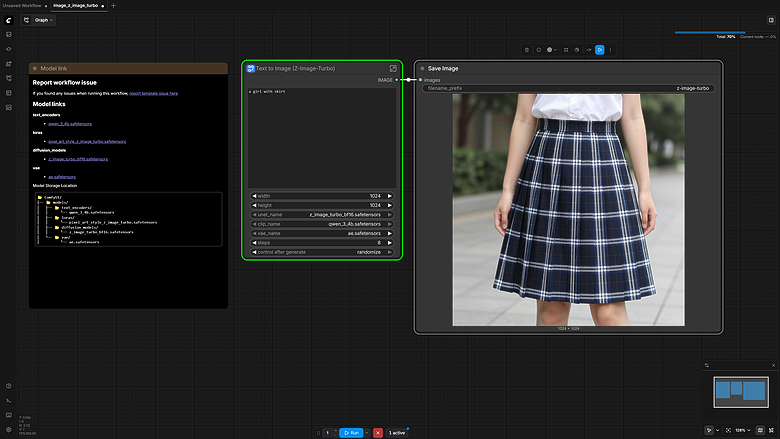Expand the 128% zoom level dropdown
Screen dimensions: 780x439
(744, 430)
